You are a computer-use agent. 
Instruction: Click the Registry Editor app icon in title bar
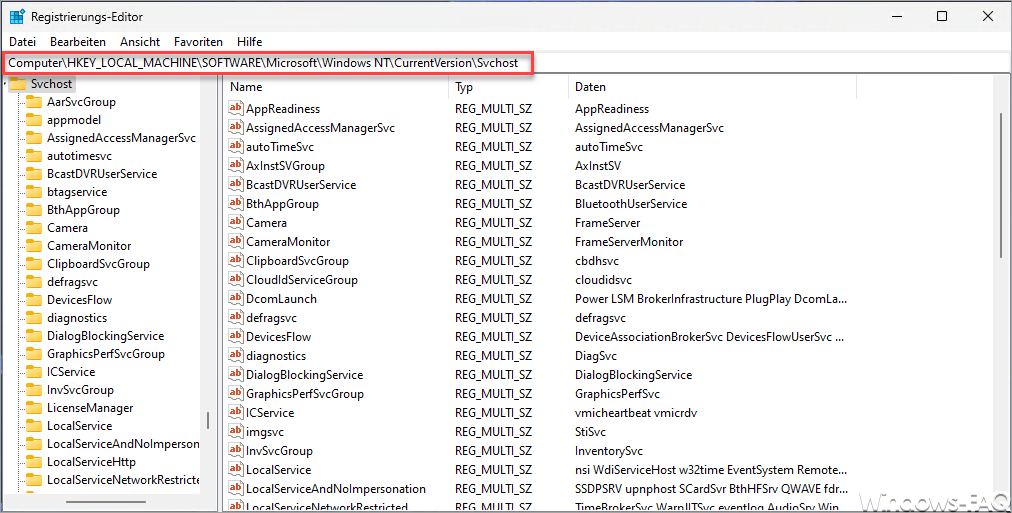pos(17,17)
